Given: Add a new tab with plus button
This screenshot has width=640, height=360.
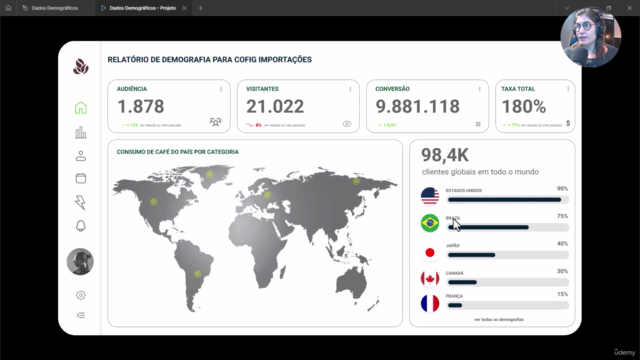Looking at the screenshot, I should coord(200,8).
